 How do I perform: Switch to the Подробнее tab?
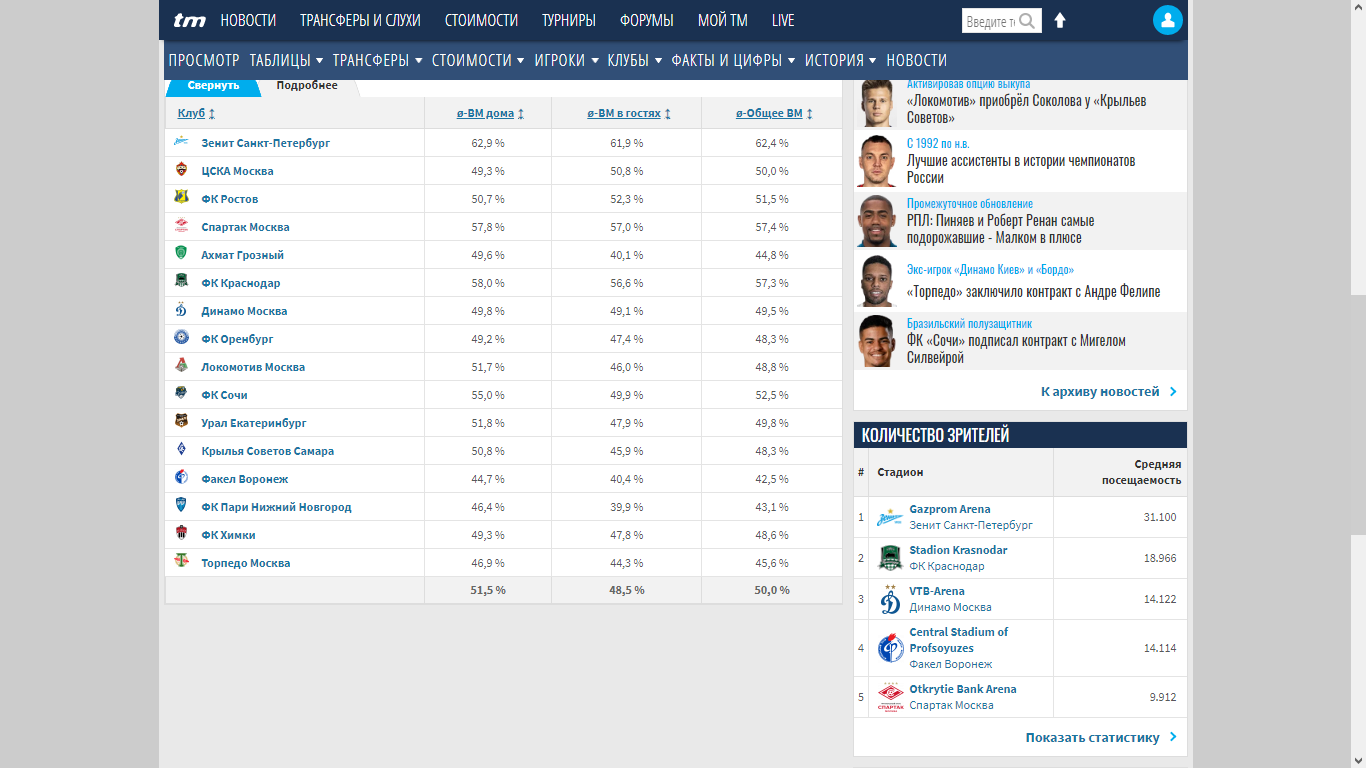[307, 86]
